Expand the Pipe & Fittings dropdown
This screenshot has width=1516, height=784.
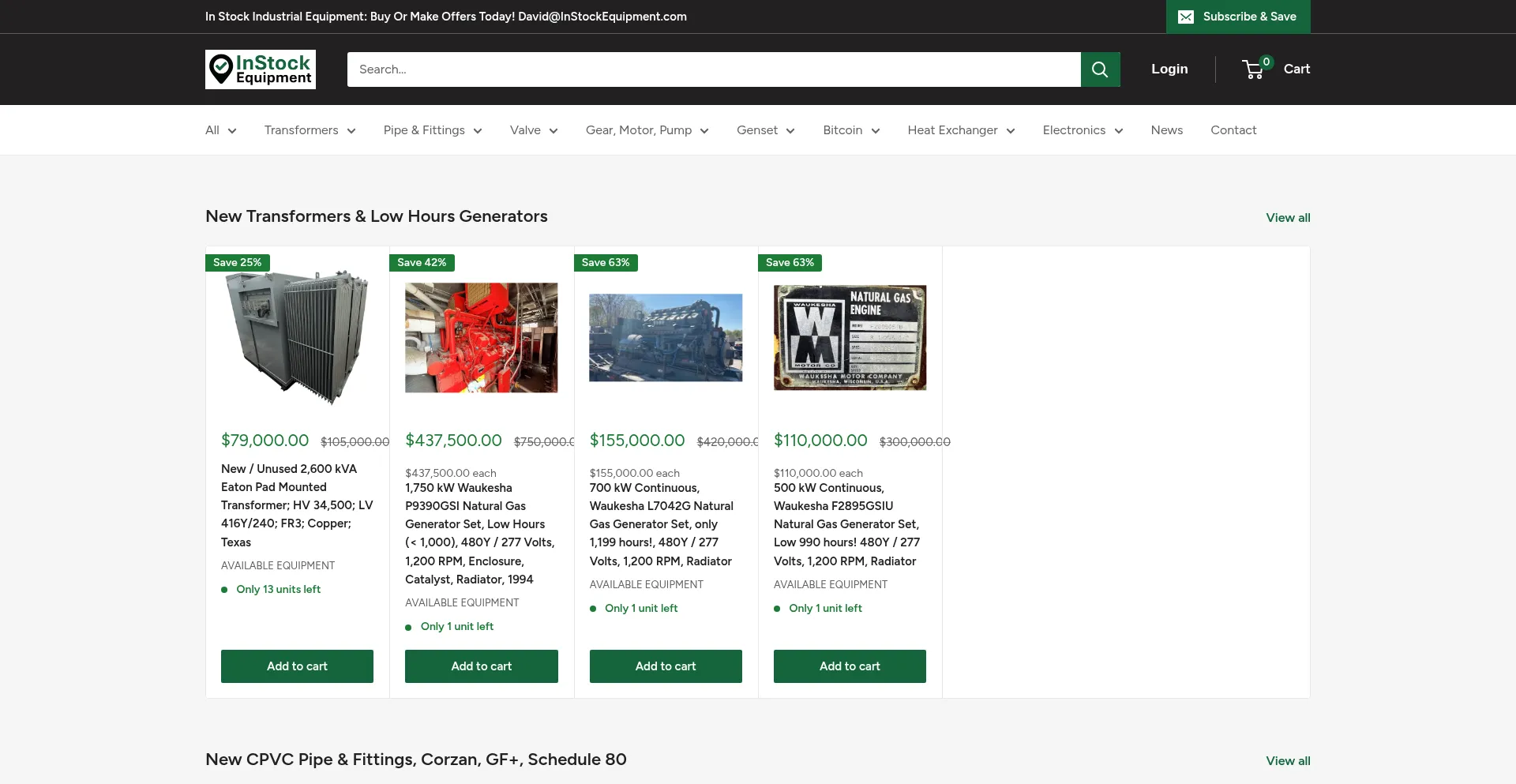click(433, 130)
